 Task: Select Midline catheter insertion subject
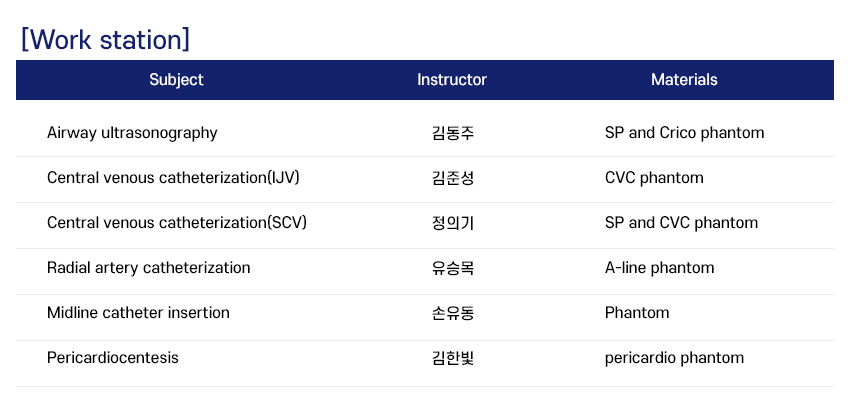click(x=138, y=313)
